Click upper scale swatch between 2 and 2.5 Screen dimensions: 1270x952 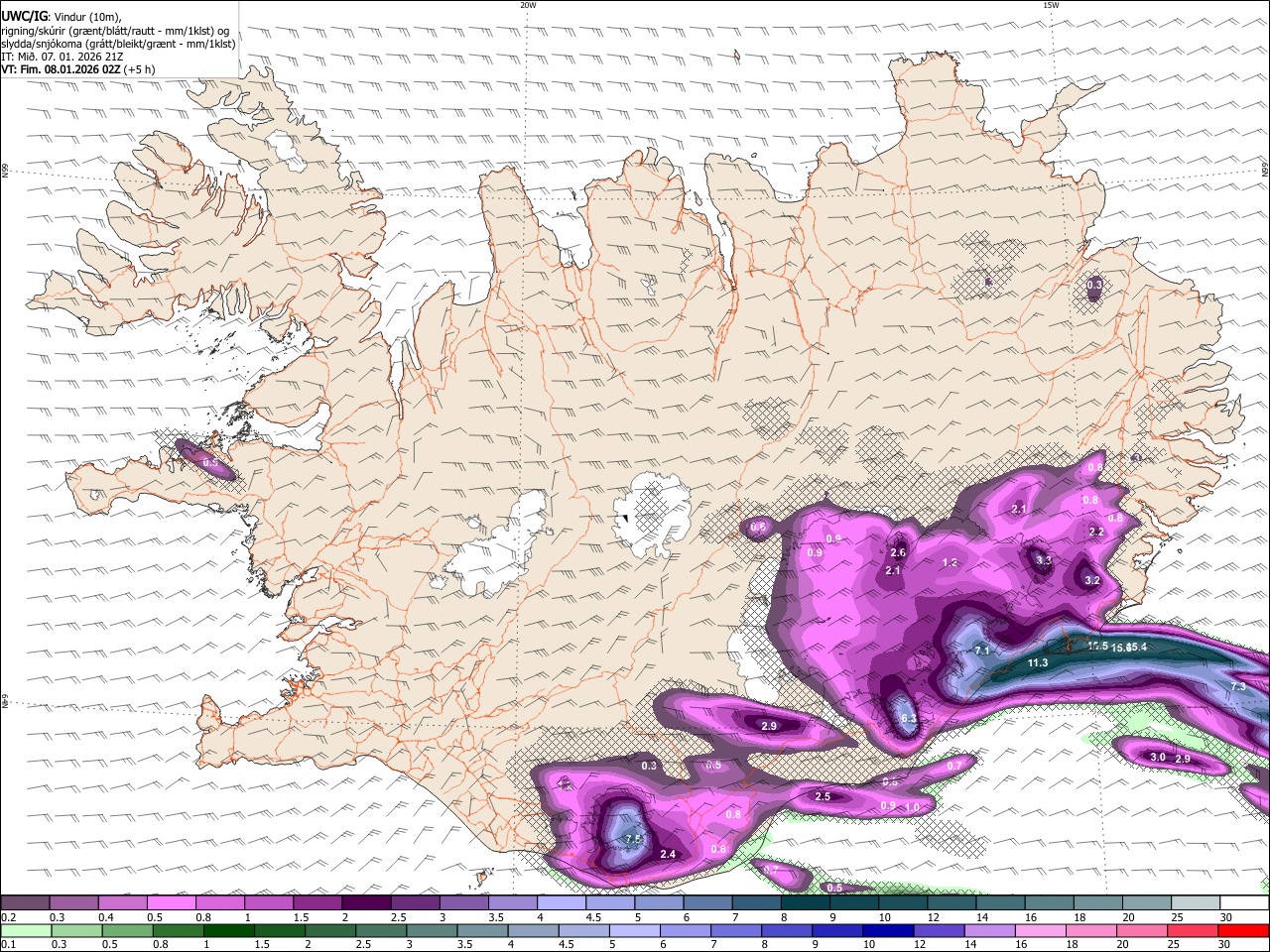[x=365, y=902]
